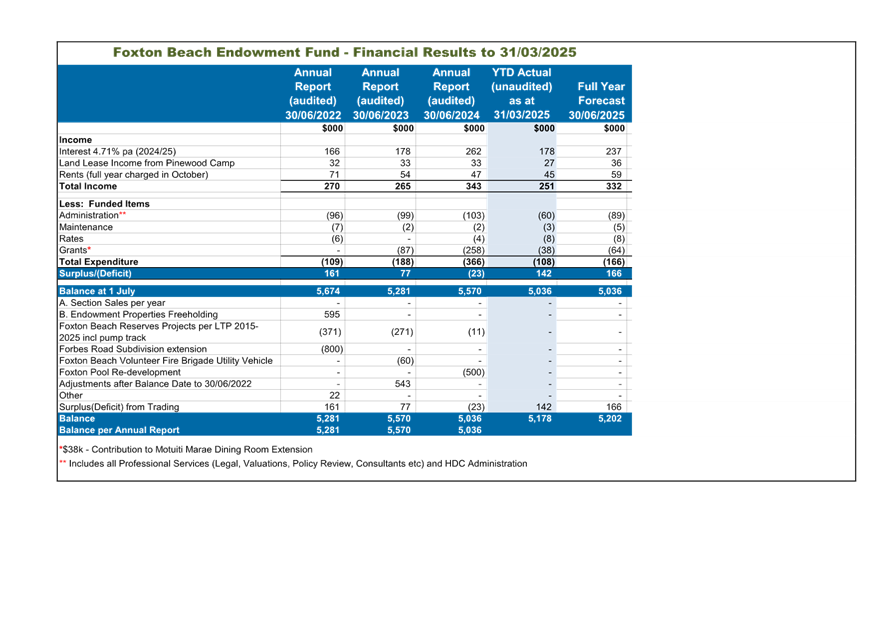The image size is (875, 618).
Task: Click the Total Income row label
Action: (x=88, y=186)
